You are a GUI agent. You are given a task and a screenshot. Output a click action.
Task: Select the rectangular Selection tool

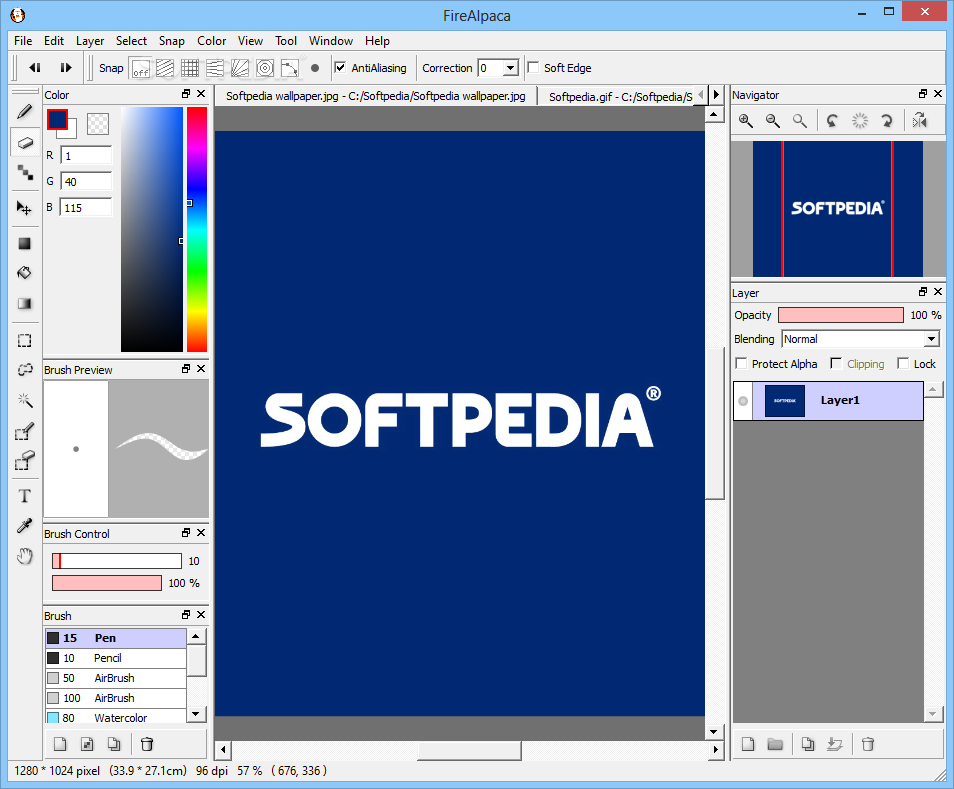click(24, 341)
